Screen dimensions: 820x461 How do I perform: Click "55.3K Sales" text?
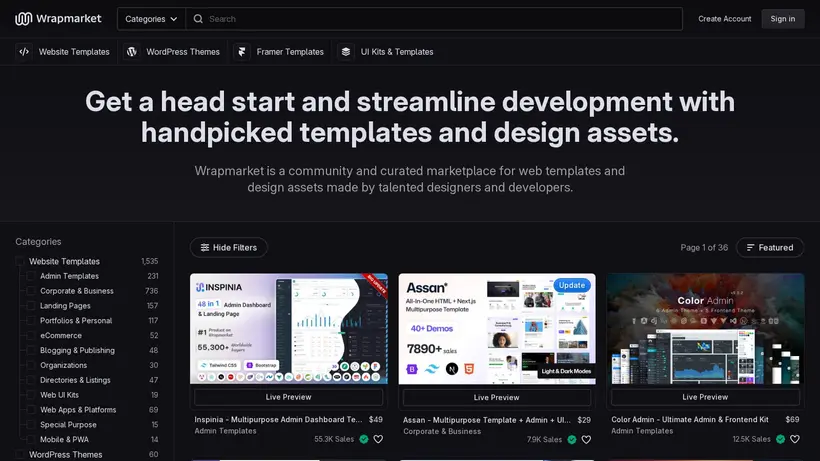tap(334, 440)
